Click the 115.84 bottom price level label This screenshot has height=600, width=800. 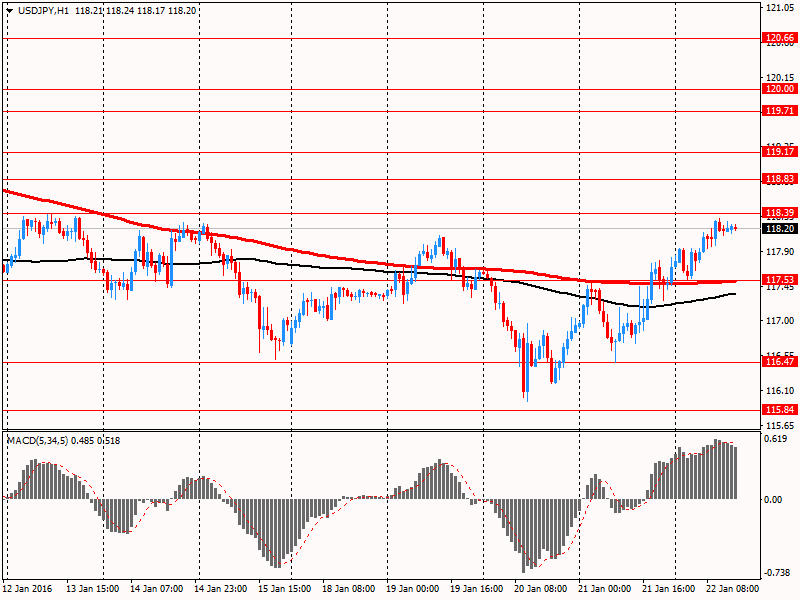[x=779, y=410]
